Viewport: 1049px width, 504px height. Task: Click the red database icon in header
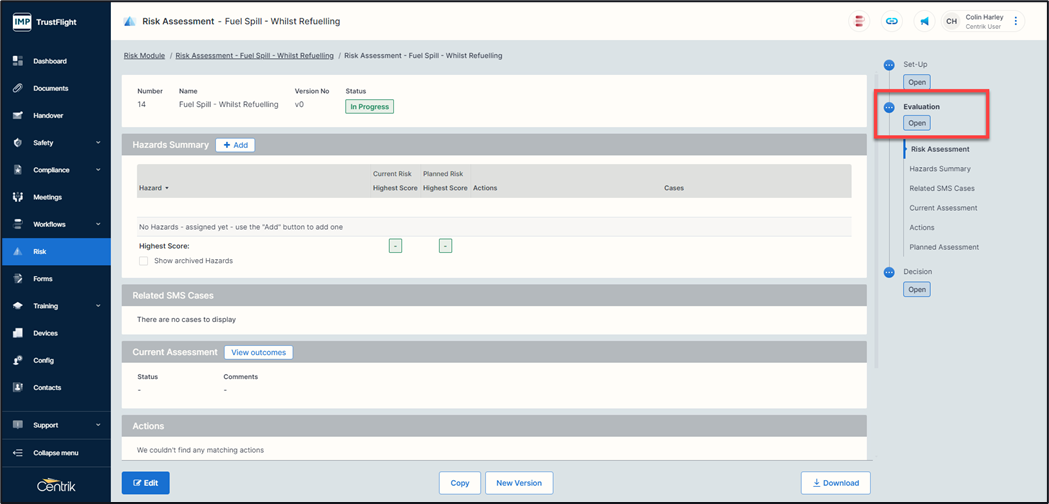tap(859, 21)
